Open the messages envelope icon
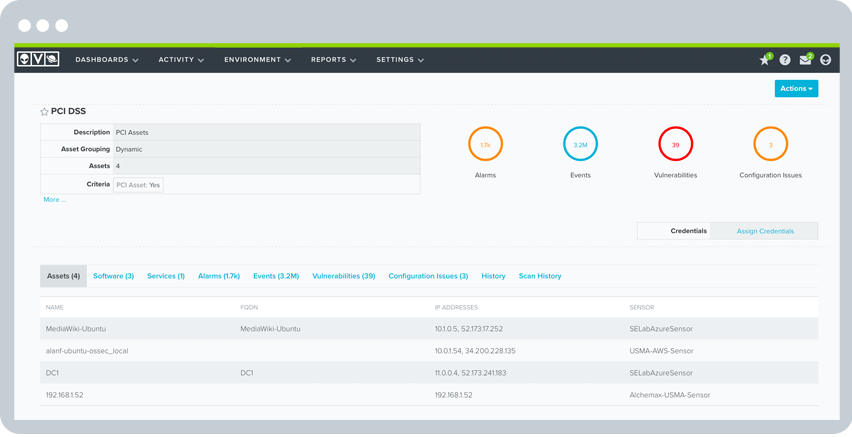Image resolution: width=852 pixels, height=437 pixels. (805, 60)
